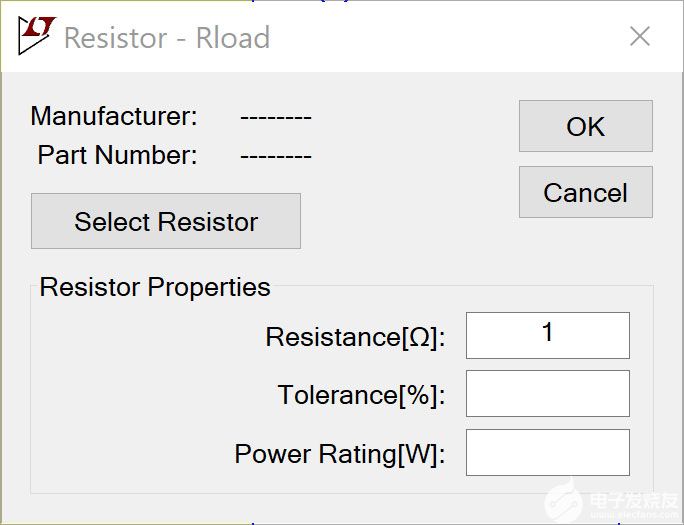This screenshot has width=684, height=525.
Task: Click the Part Number label
Action: pyautogui.click(x=117, y=155)
